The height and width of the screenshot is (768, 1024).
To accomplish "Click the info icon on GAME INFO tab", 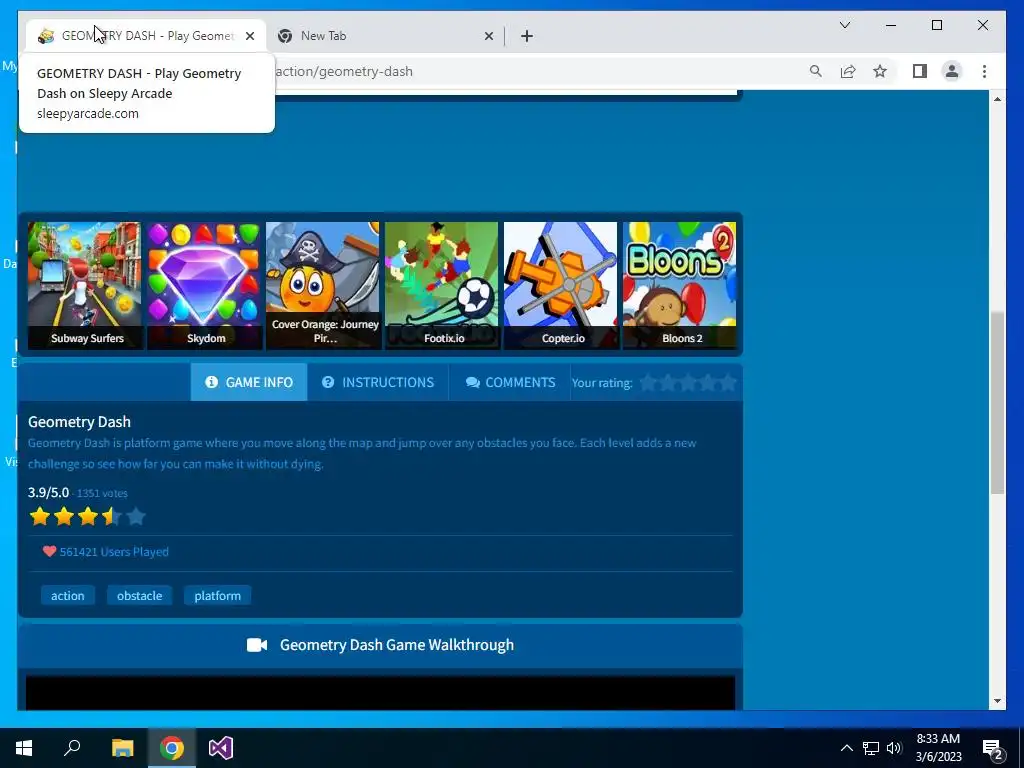I will pyautogui.click(x=212, y=382).
